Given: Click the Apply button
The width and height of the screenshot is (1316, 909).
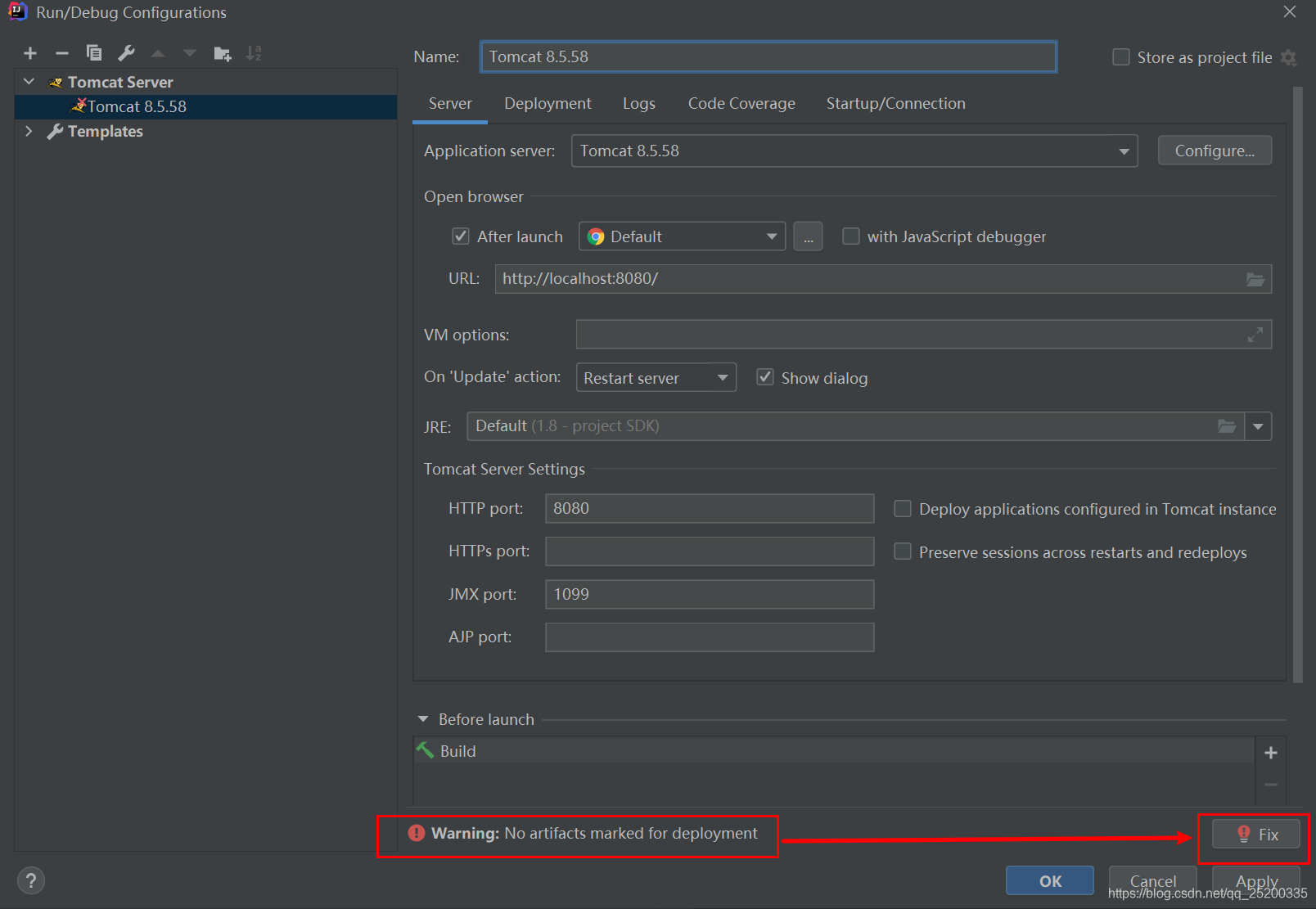Looking at the screenshot, I should click(1256, 881).
